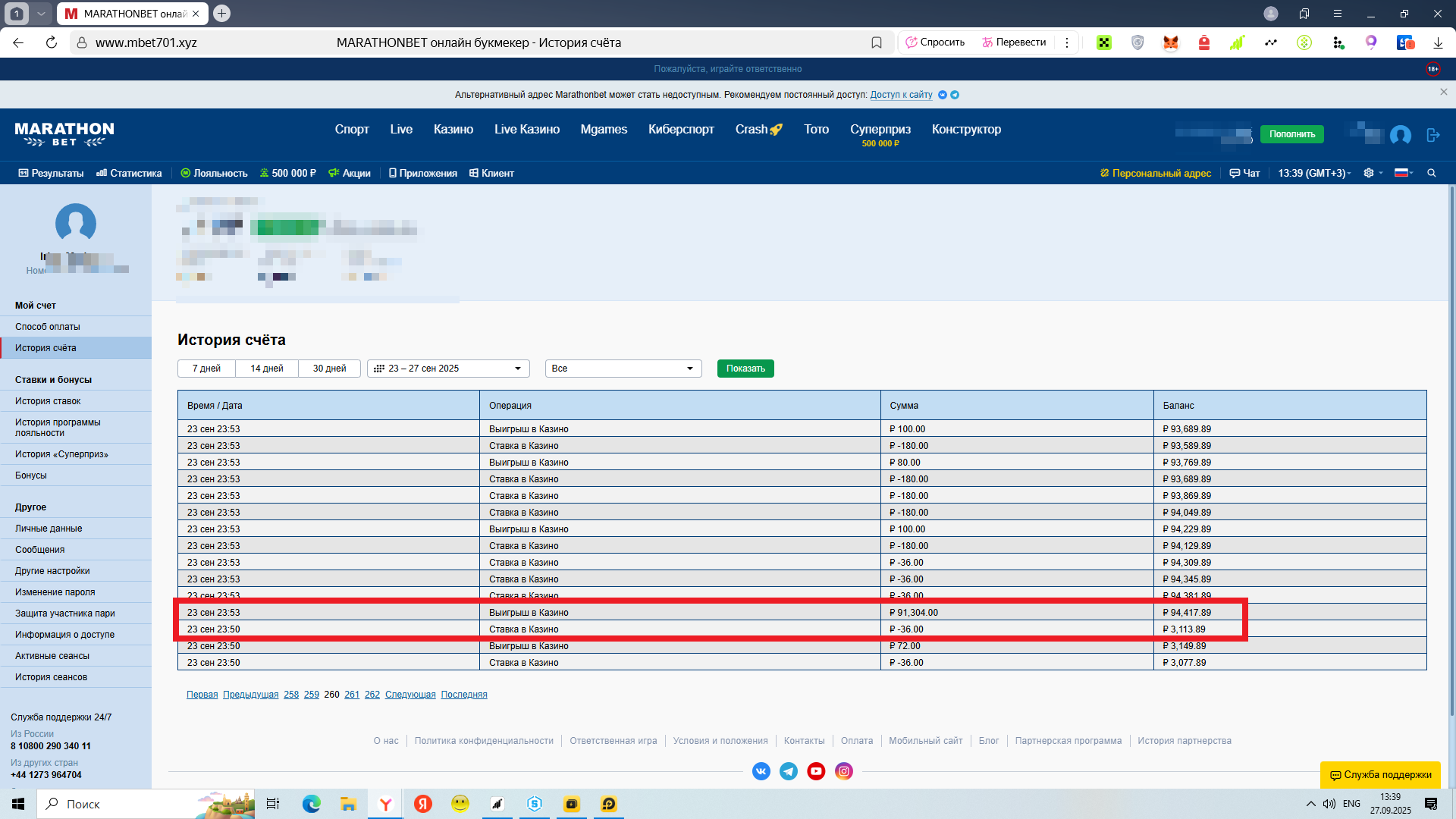Select the 14 дней period filter
The image size is (1456, 819).
coord(267,369)
